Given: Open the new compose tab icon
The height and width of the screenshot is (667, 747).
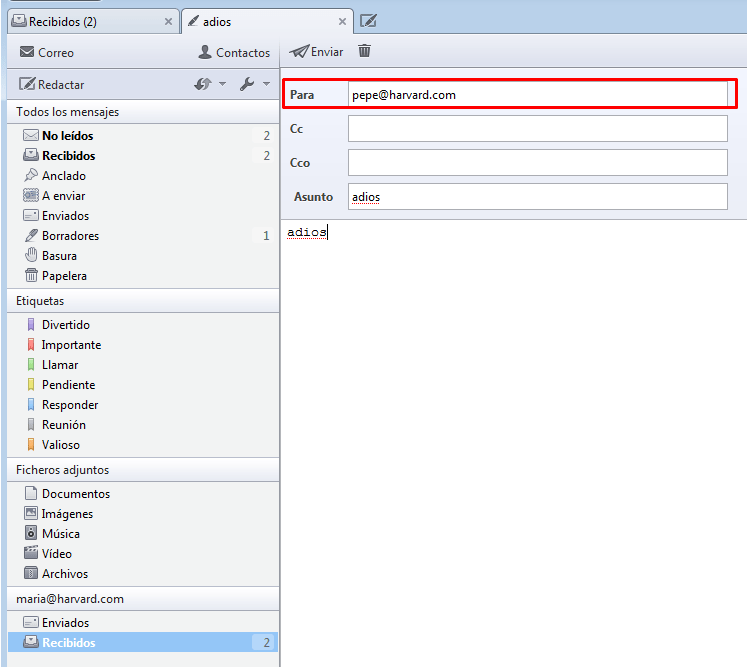Looking at the screenshot, I should click(368, 21).
